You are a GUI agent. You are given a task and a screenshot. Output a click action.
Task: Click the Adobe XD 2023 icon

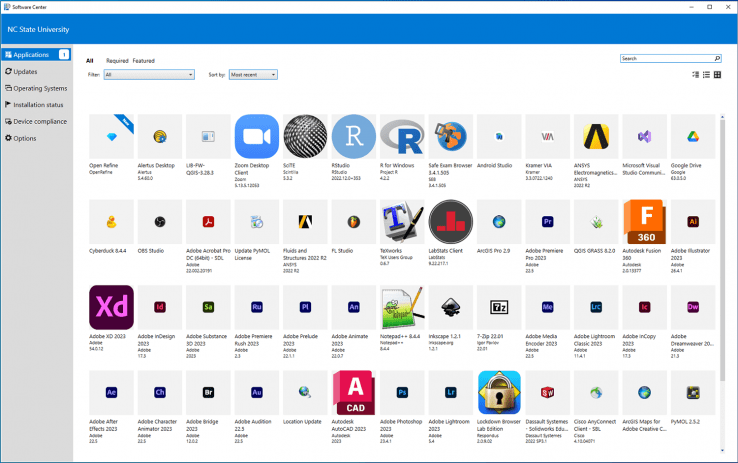111,307
